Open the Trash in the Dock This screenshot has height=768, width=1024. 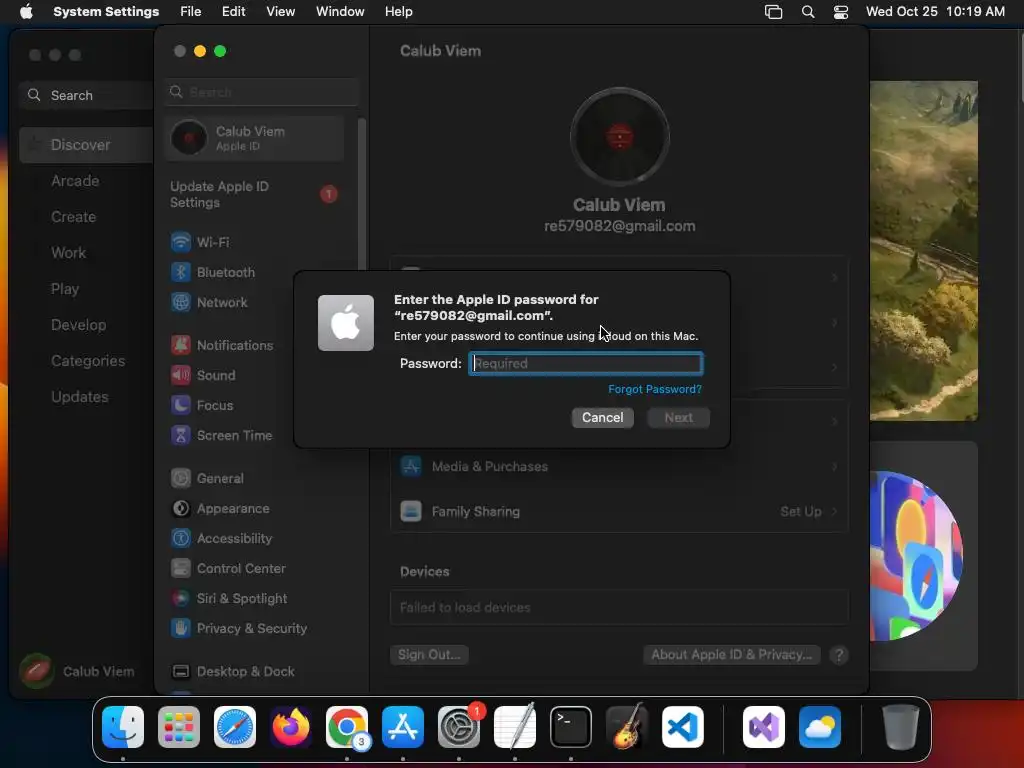click(901, 727)
